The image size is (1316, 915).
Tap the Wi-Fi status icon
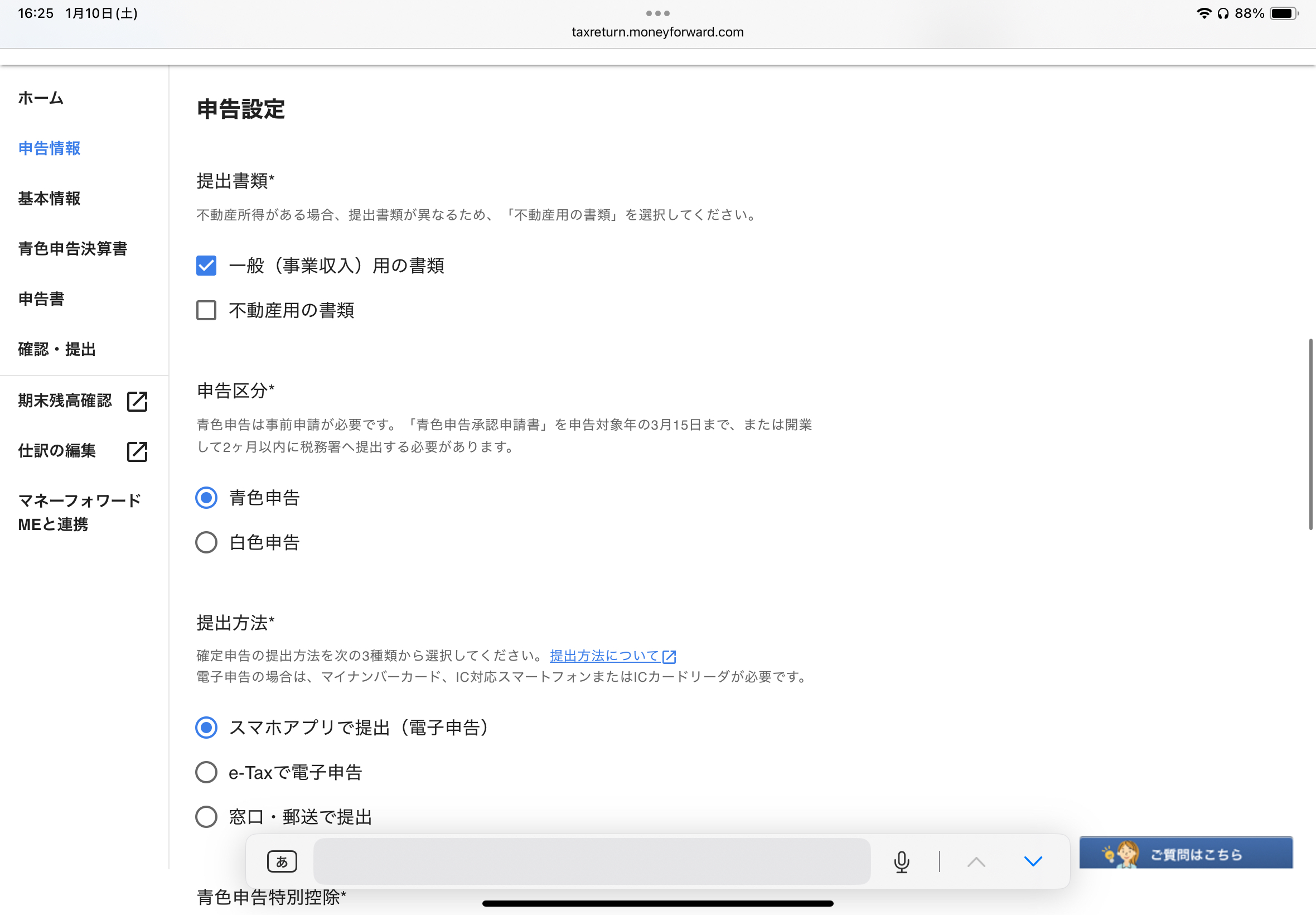(x=1204, y=13)
